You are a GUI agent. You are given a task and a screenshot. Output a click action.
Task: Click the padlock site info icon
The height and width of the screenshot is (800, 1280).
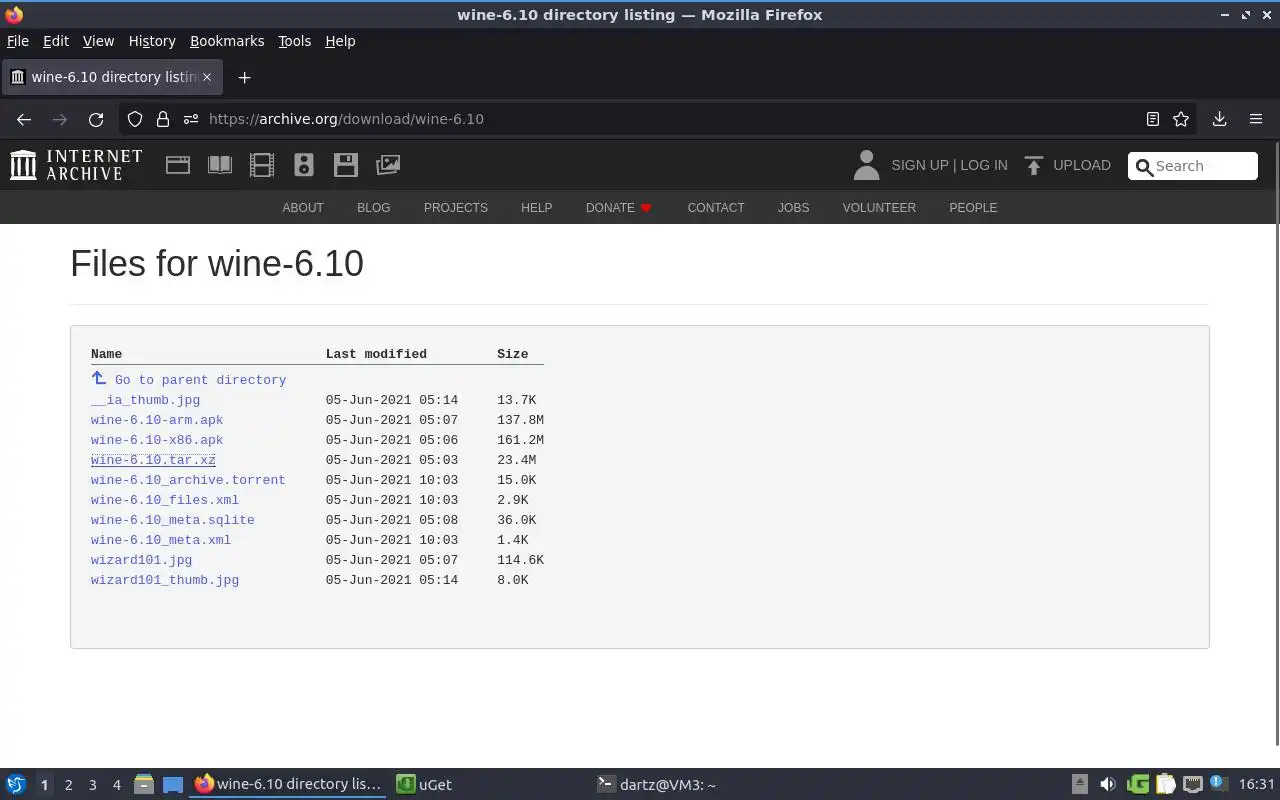(x=163, y=119)
